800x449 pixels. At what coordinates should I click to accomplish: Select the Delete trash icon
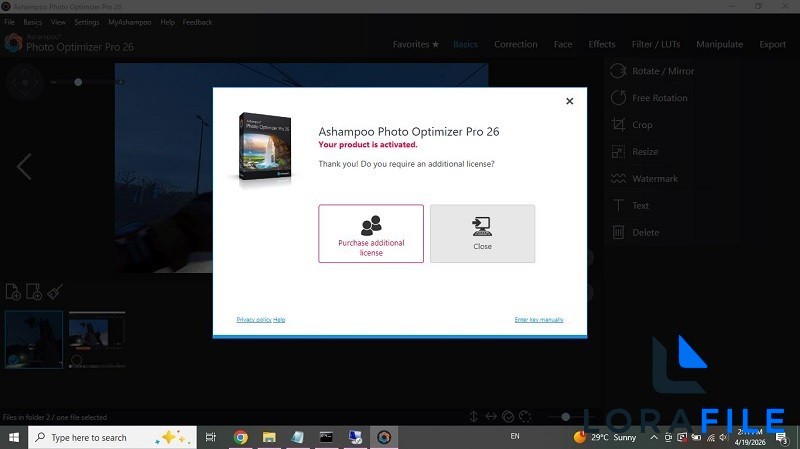click(x=618, y=232)
